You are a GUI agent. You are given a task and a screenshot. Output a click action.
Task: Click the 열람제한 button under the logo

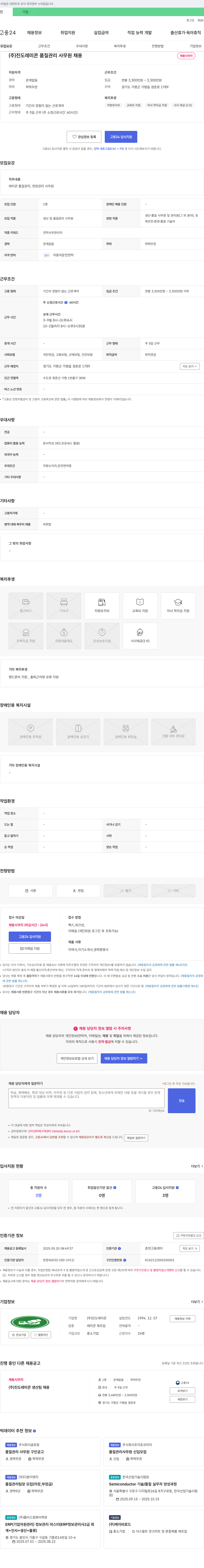coord(41,1335)
